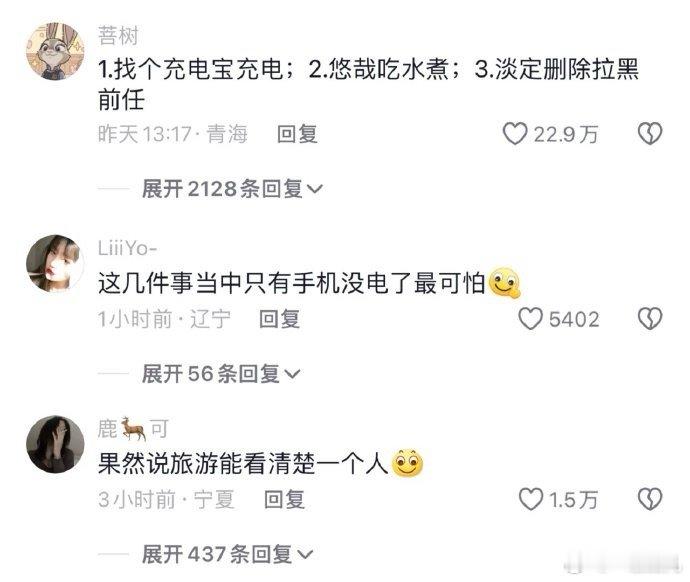Open 菩树's rabbit avatar profile

click(55, 51)
